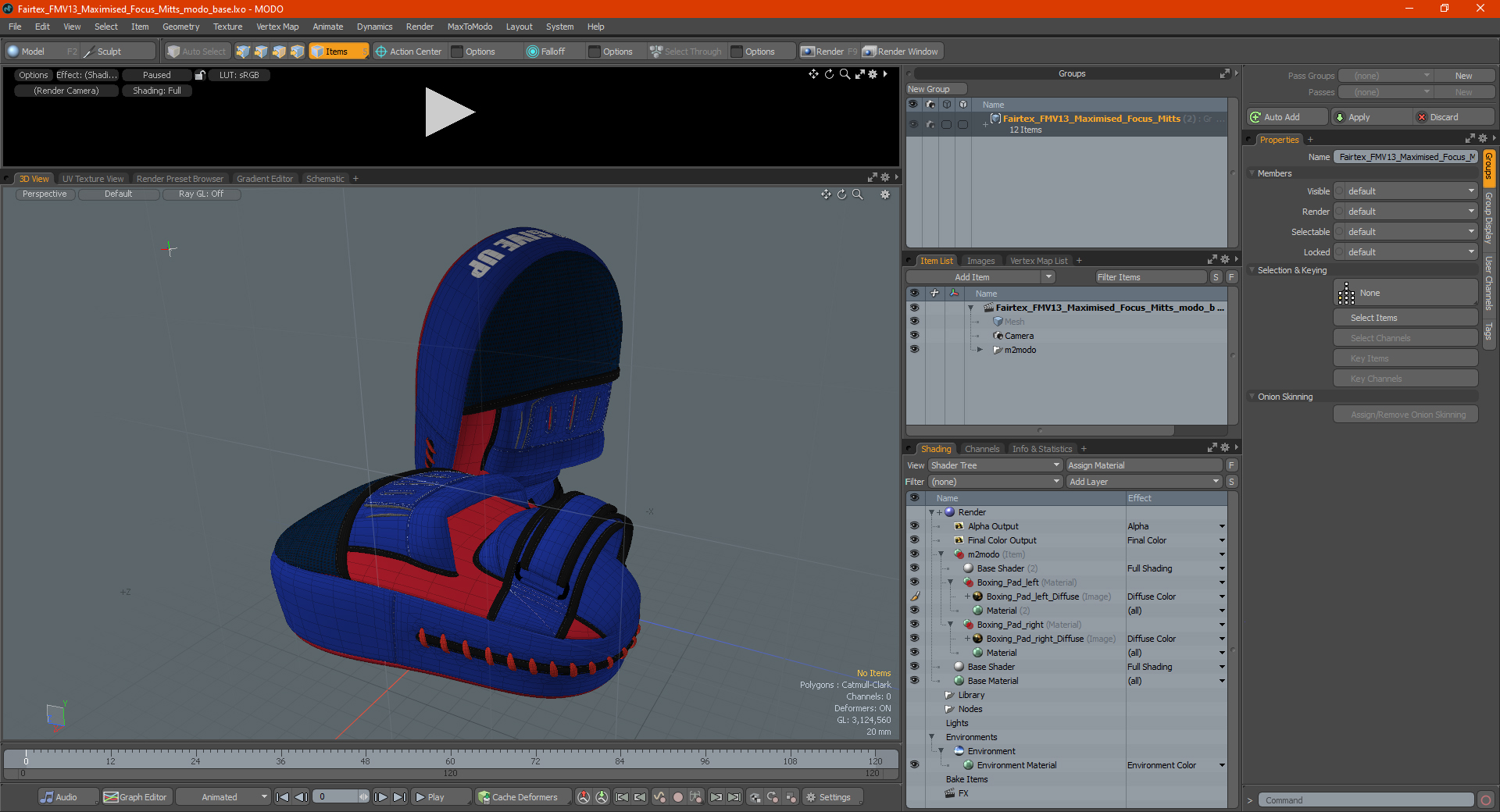
Task: Toggle visibility of m2modo item in Item List
Action: click(914, 350)
